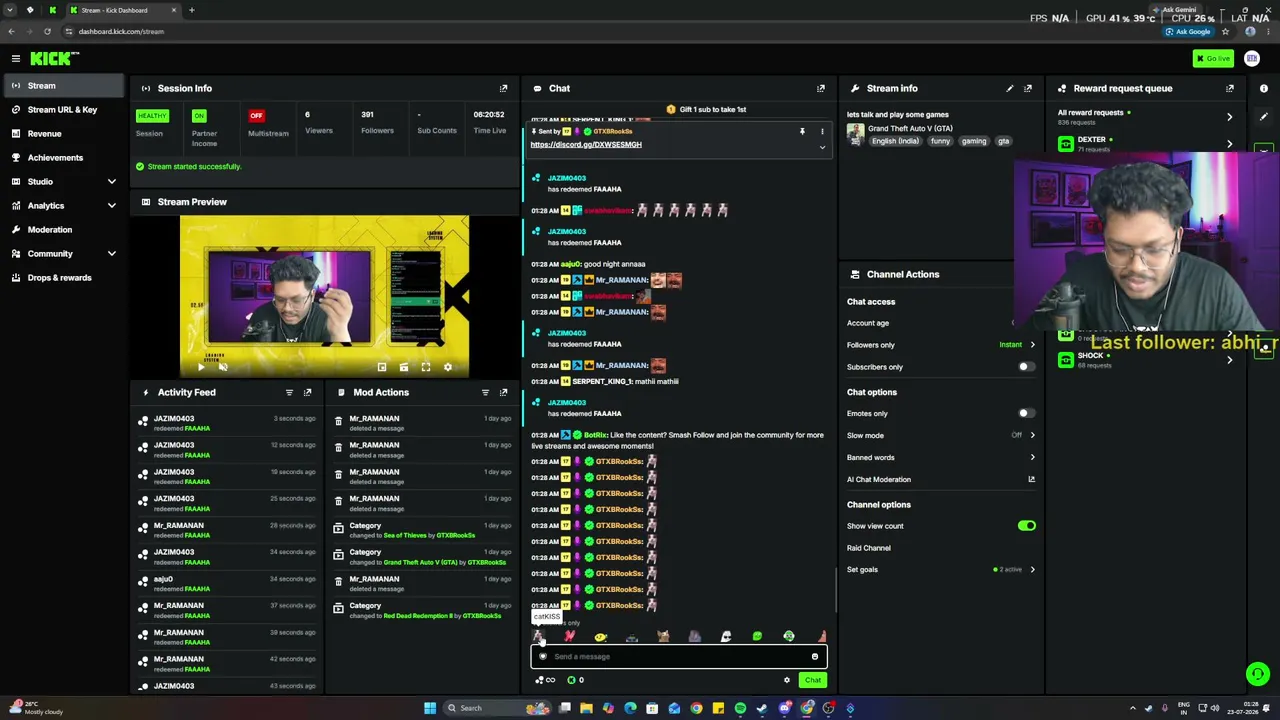Open Stream URL & Key page
Viewport: 1280px width, 720px height.
(62, 109)
